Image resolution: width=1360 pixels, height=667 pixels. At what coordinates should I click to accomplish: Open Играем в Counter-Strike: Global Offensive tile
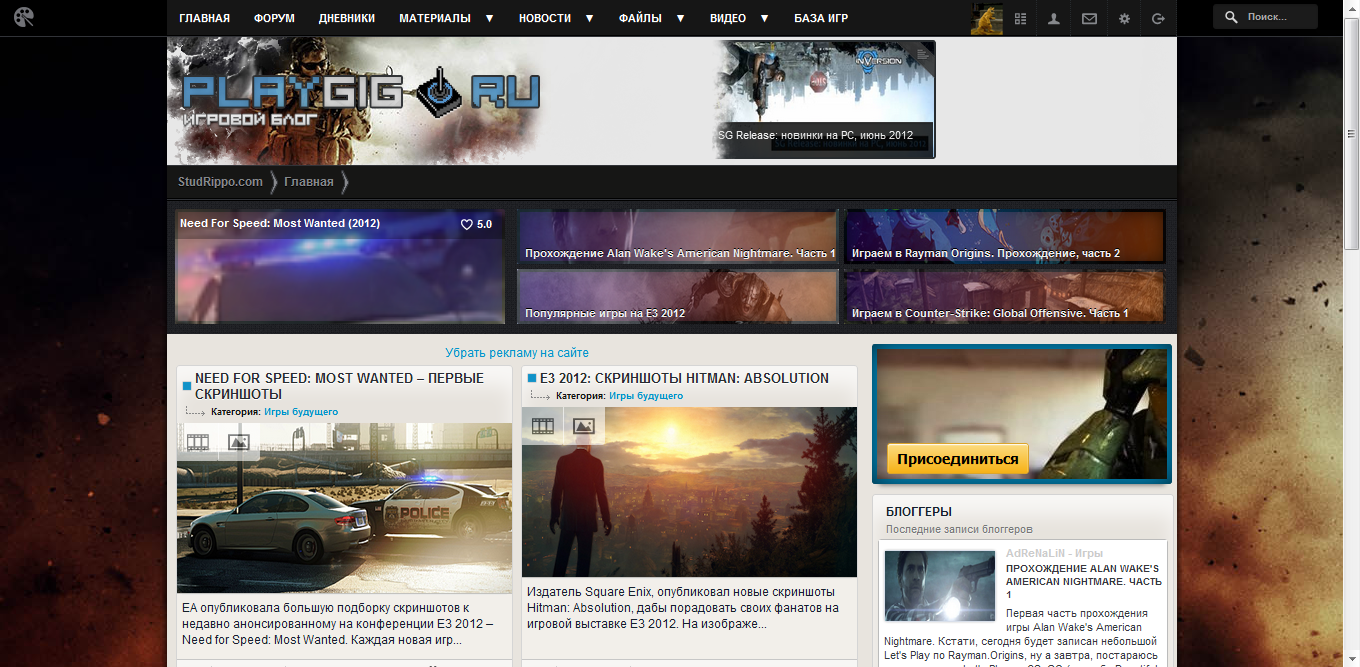[x=1004, y=297]
